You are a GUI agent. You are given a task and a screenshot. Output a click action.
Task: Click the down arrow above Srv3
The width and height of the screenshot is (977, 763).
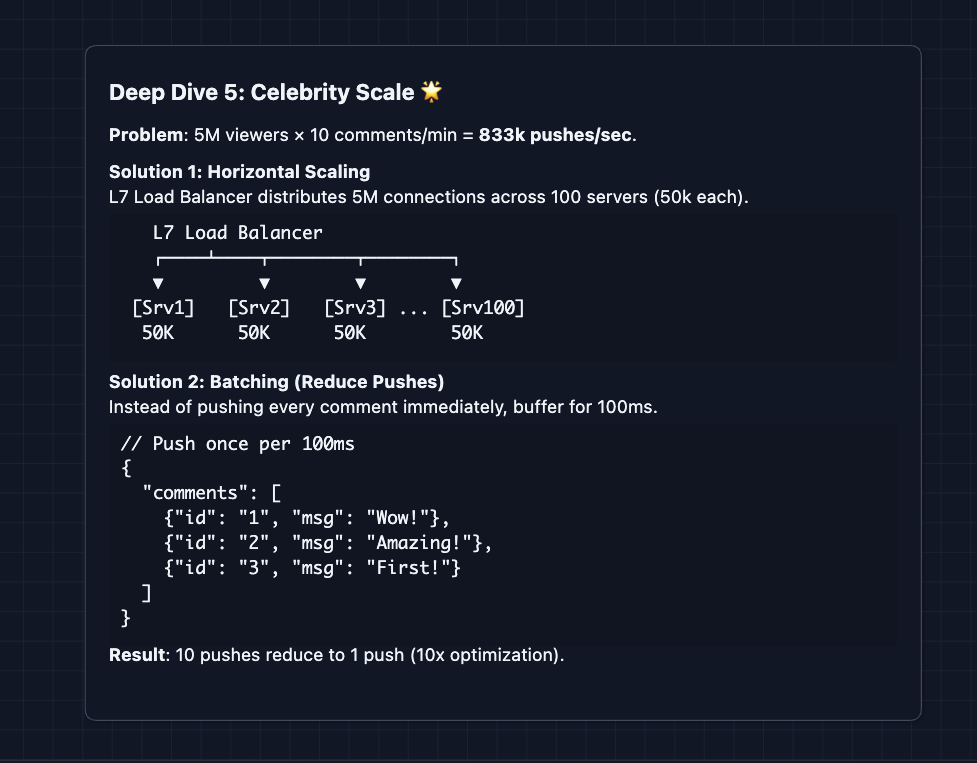pyautogui.click(x=361, y=283)
